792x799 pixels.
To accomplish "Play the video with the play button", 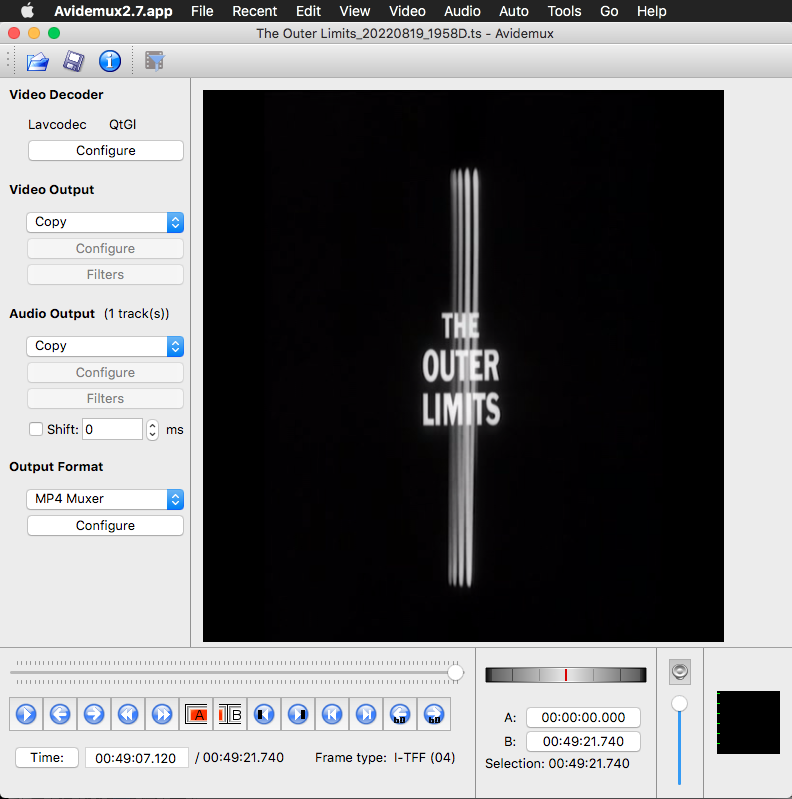I will pos(26,714).
